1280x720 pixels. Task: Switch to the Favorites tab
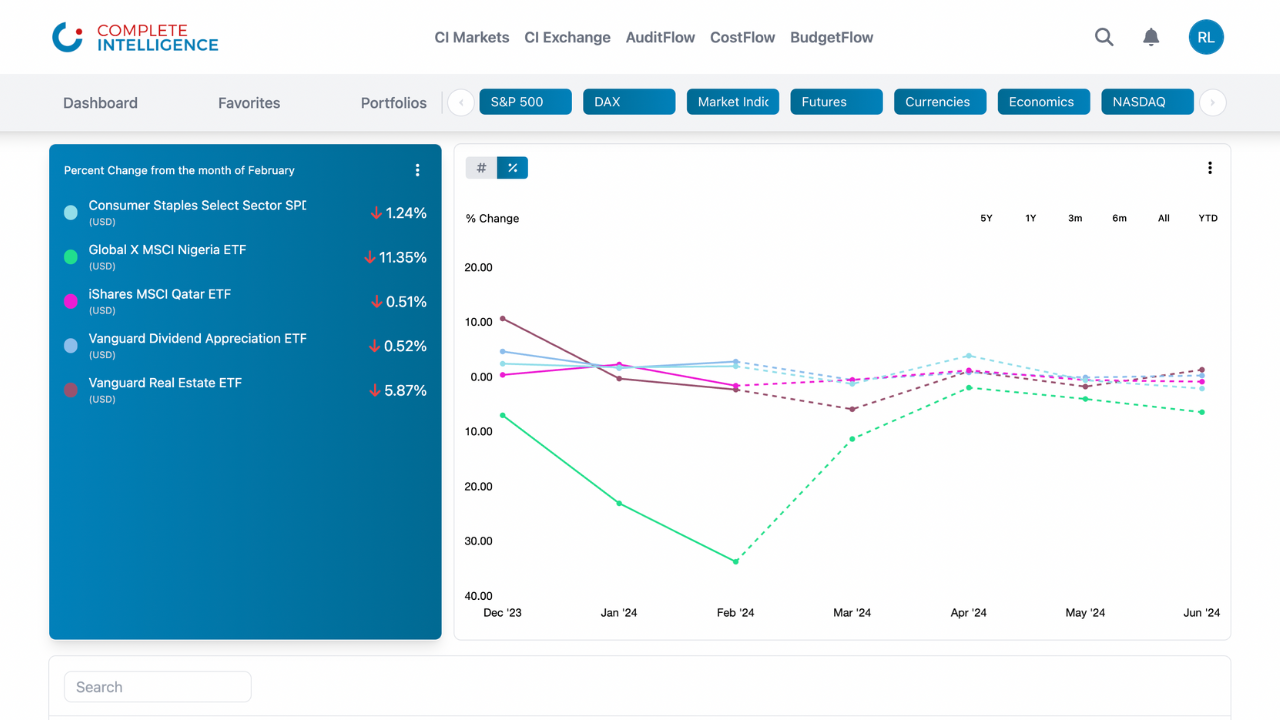[249, 102]
